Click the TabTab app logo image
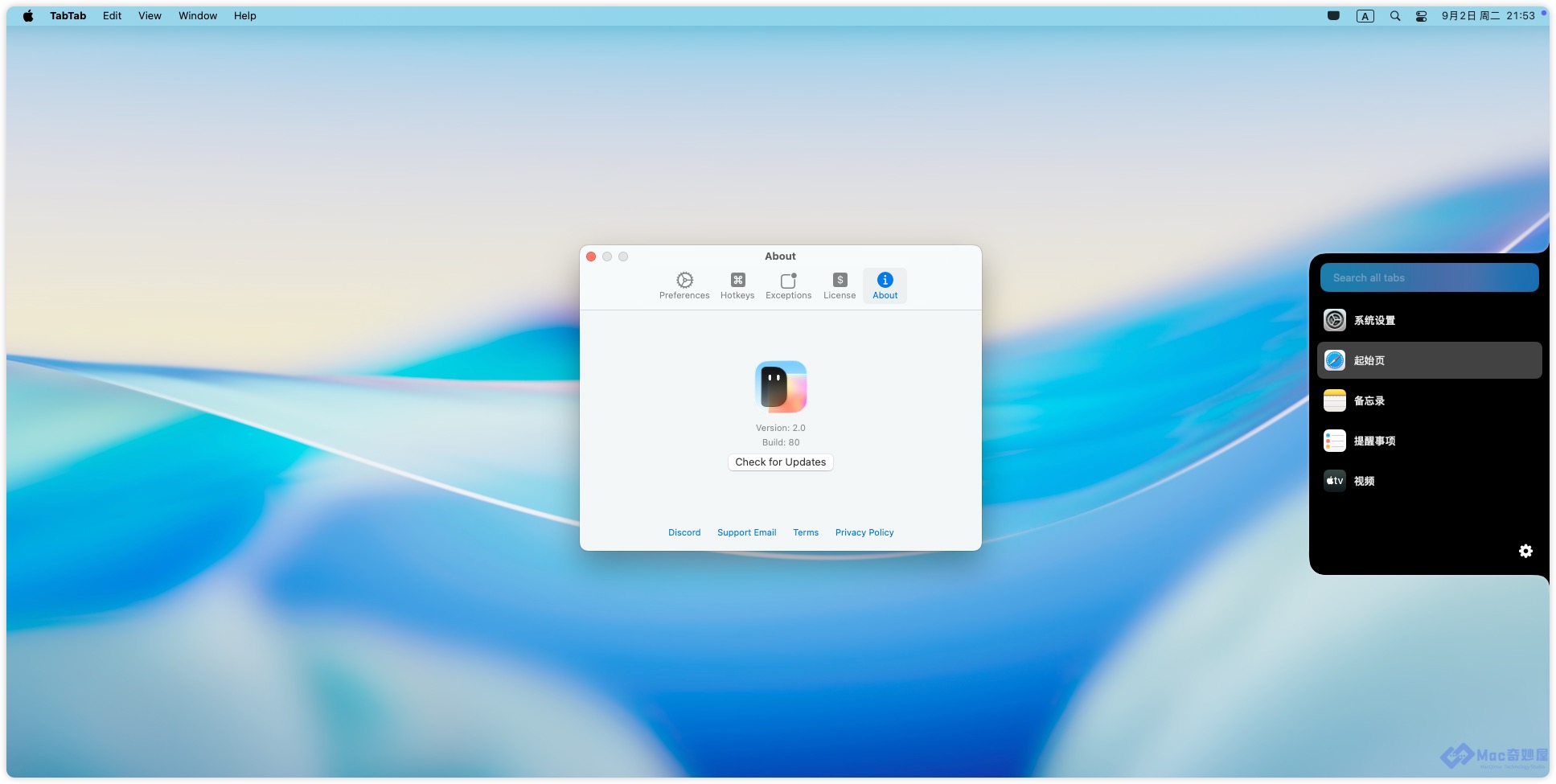 point(780,387)
